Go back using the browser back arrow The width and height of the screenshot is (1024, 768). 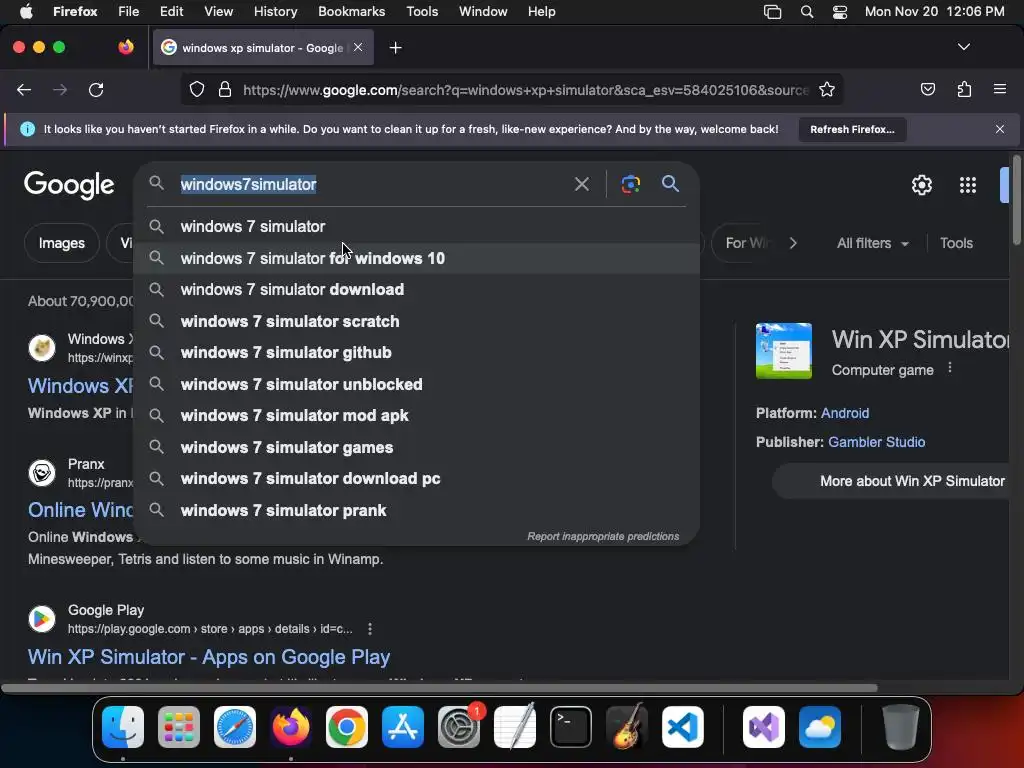coord(24,89)
